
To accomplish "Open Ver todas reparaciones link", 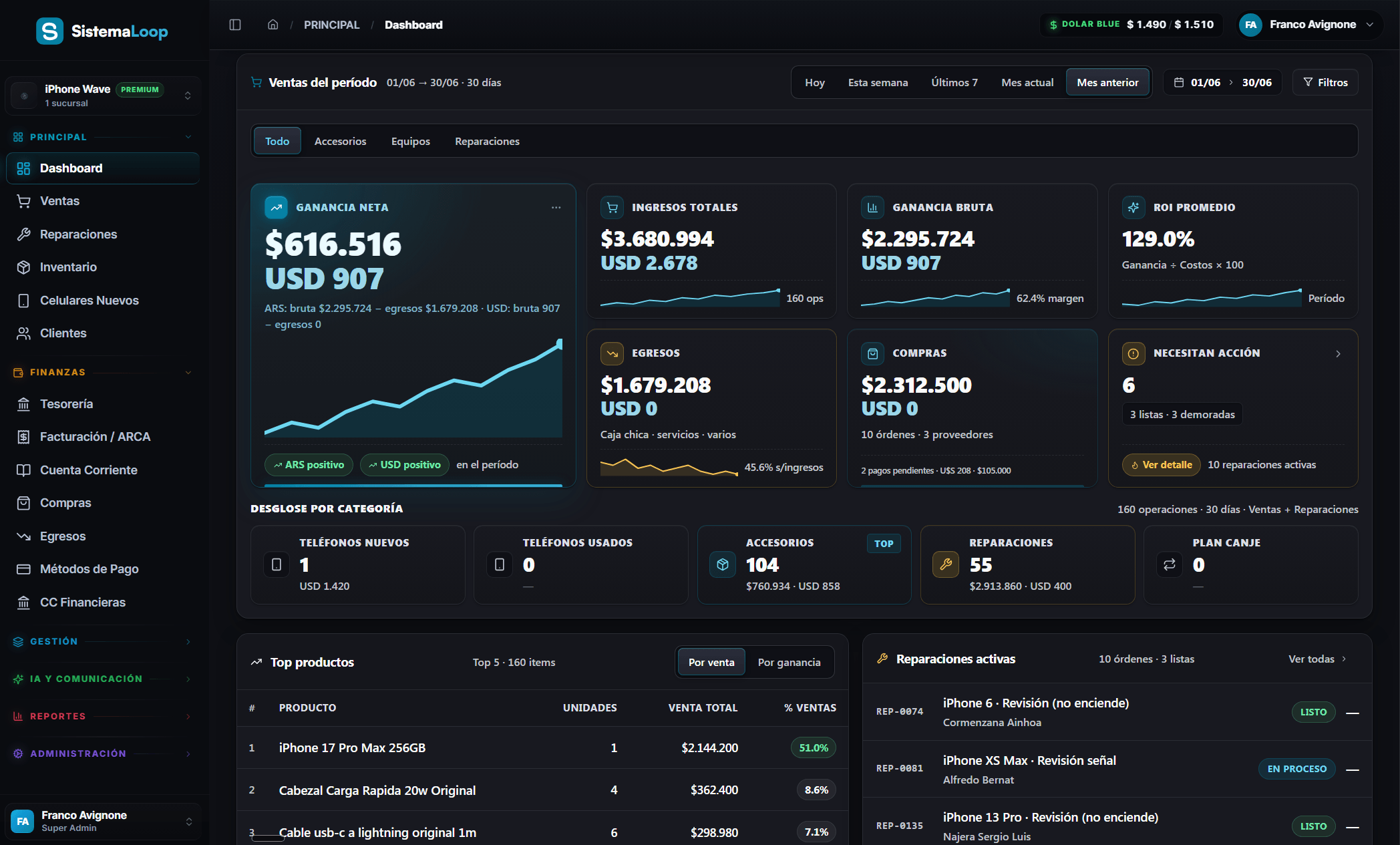I will coord(1317,659).
